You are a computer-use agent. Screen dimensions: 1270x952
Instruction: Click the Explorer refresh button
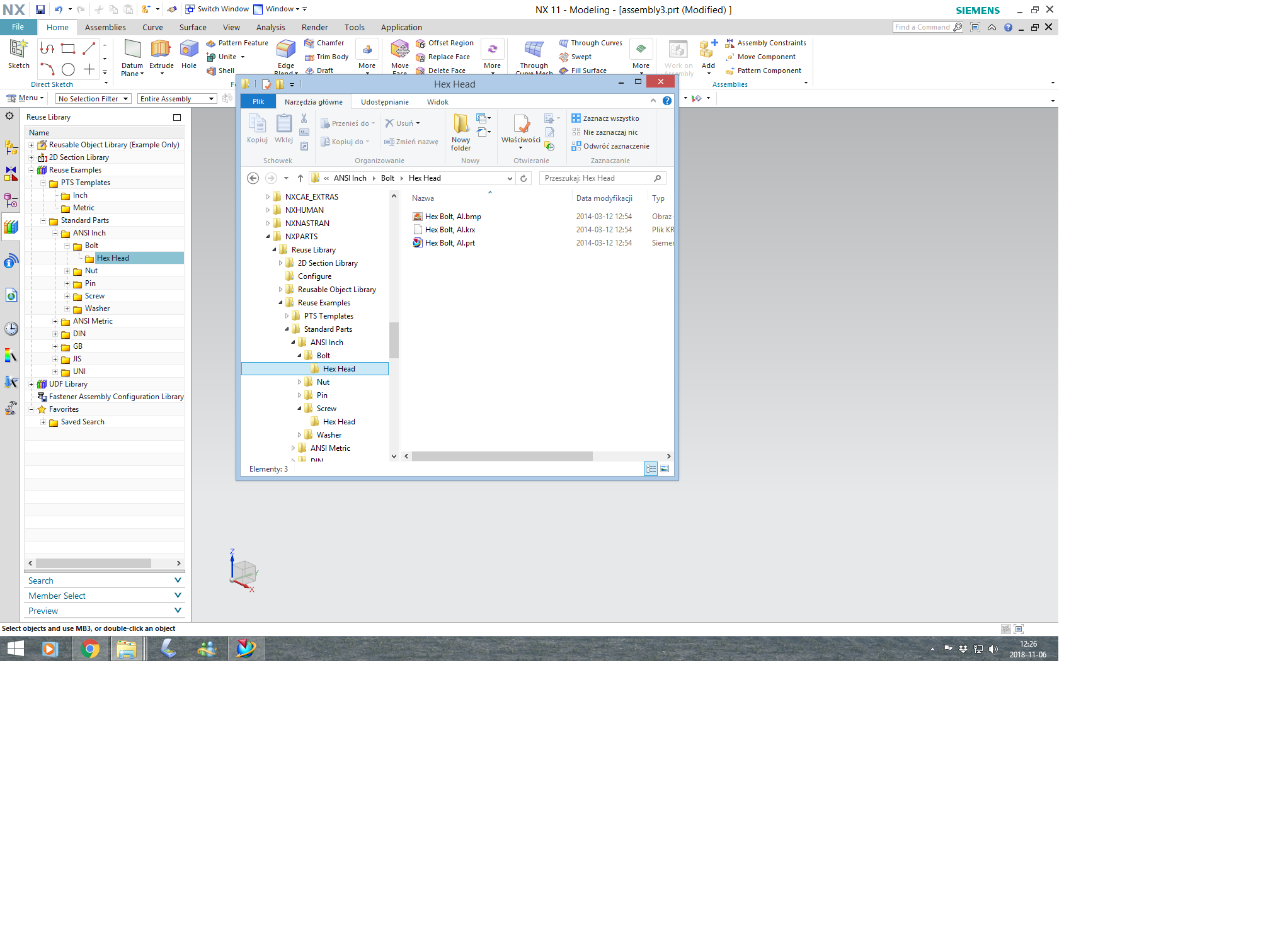tap(523, 178)
